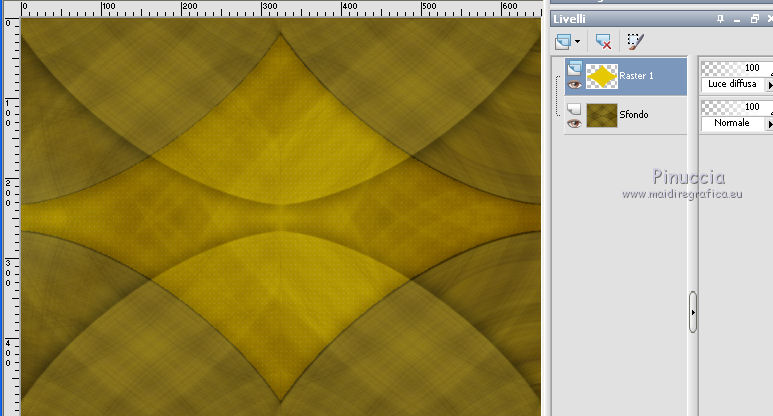
Task: Adjust the Raster 1 opacity slider
Action: [737, 68]
